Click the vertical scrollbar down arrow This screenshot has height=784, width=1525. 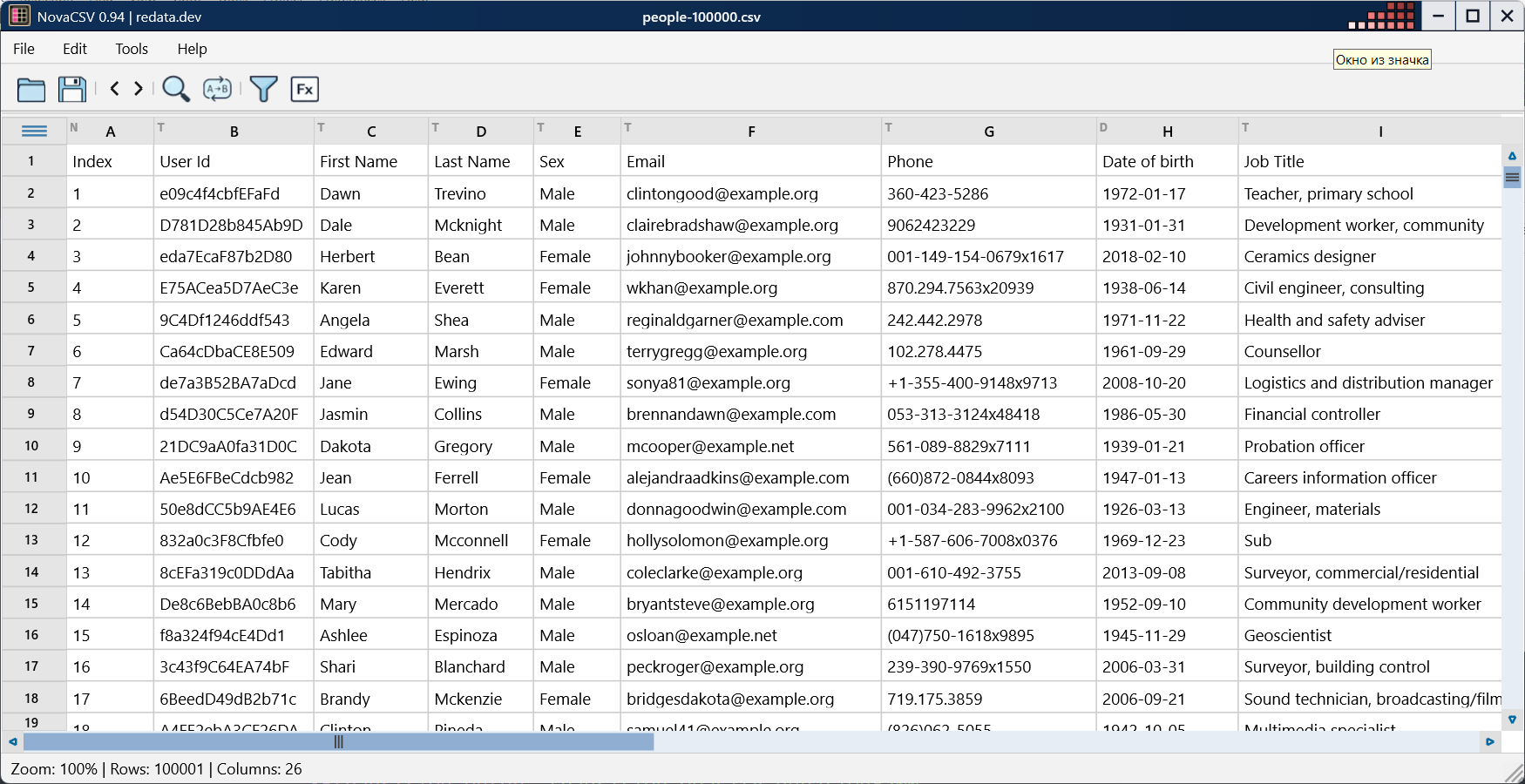(x=1512, y=720)
